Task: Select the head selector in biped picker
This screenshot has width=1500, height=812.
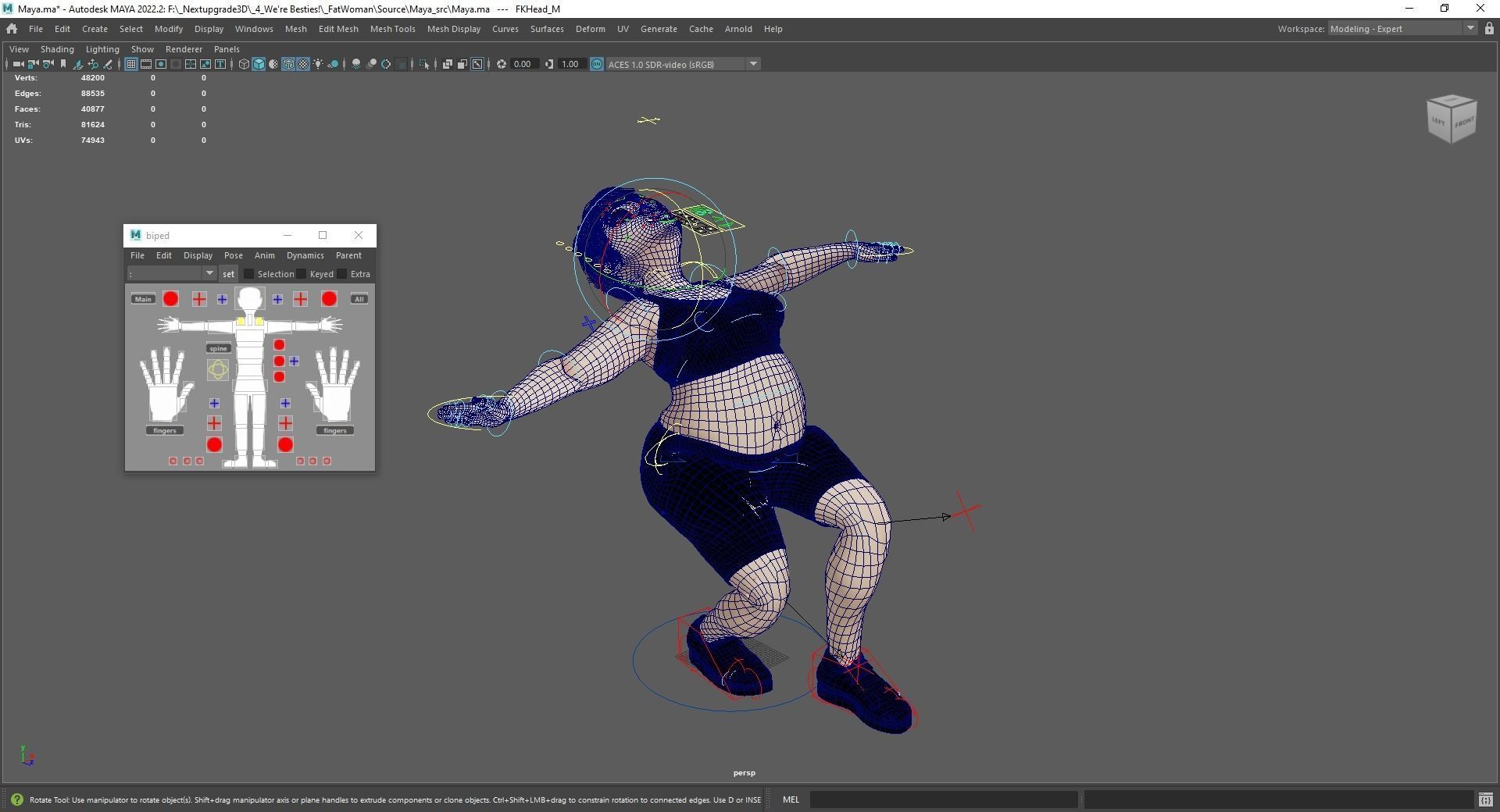Action: point(249,300)
